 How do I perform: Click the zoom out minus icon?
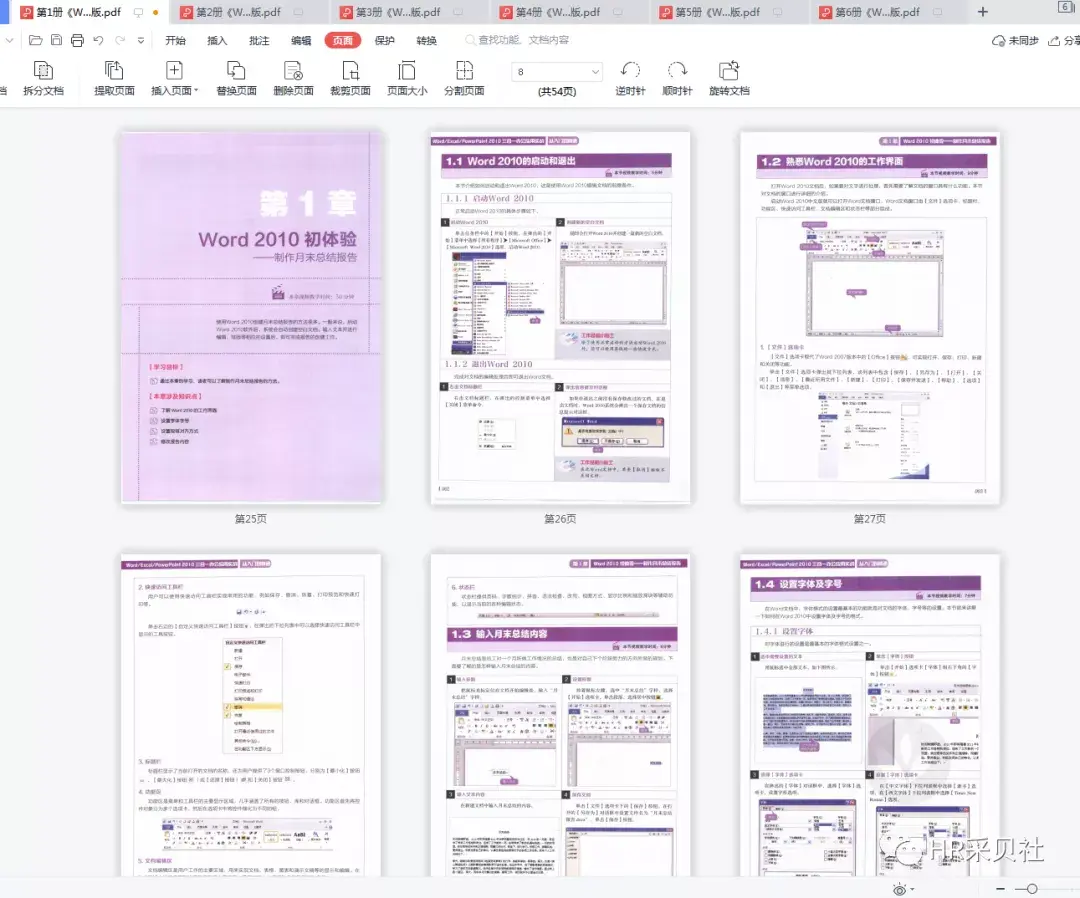[x=1000, y=889]
